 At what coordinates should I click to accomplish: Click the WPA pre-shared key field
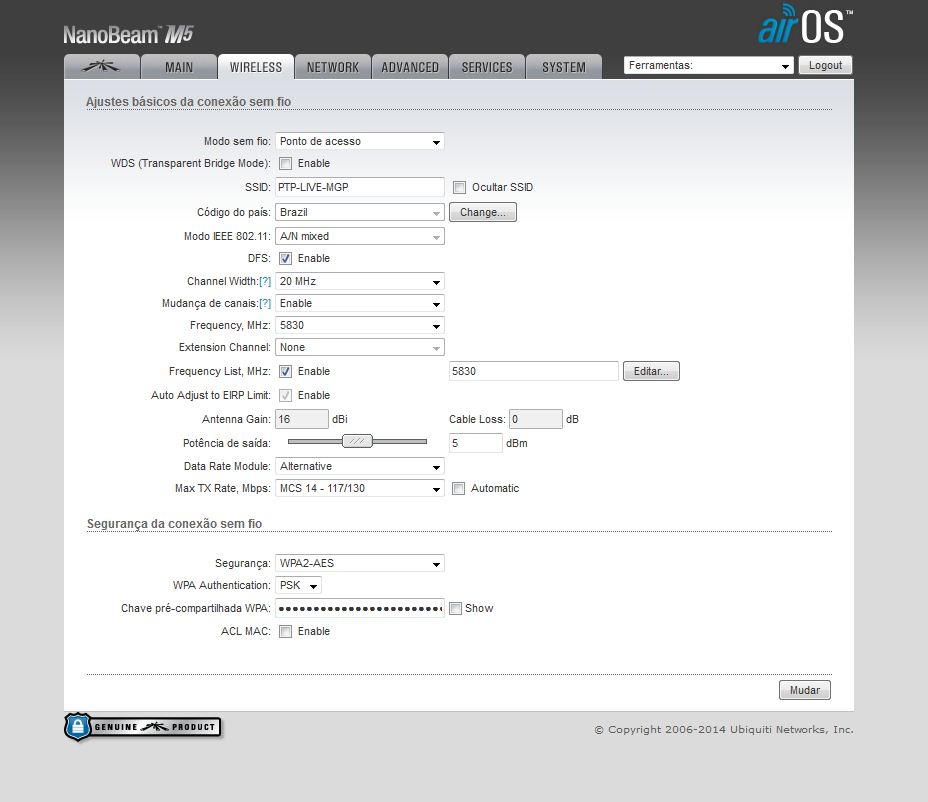(360, 608)
